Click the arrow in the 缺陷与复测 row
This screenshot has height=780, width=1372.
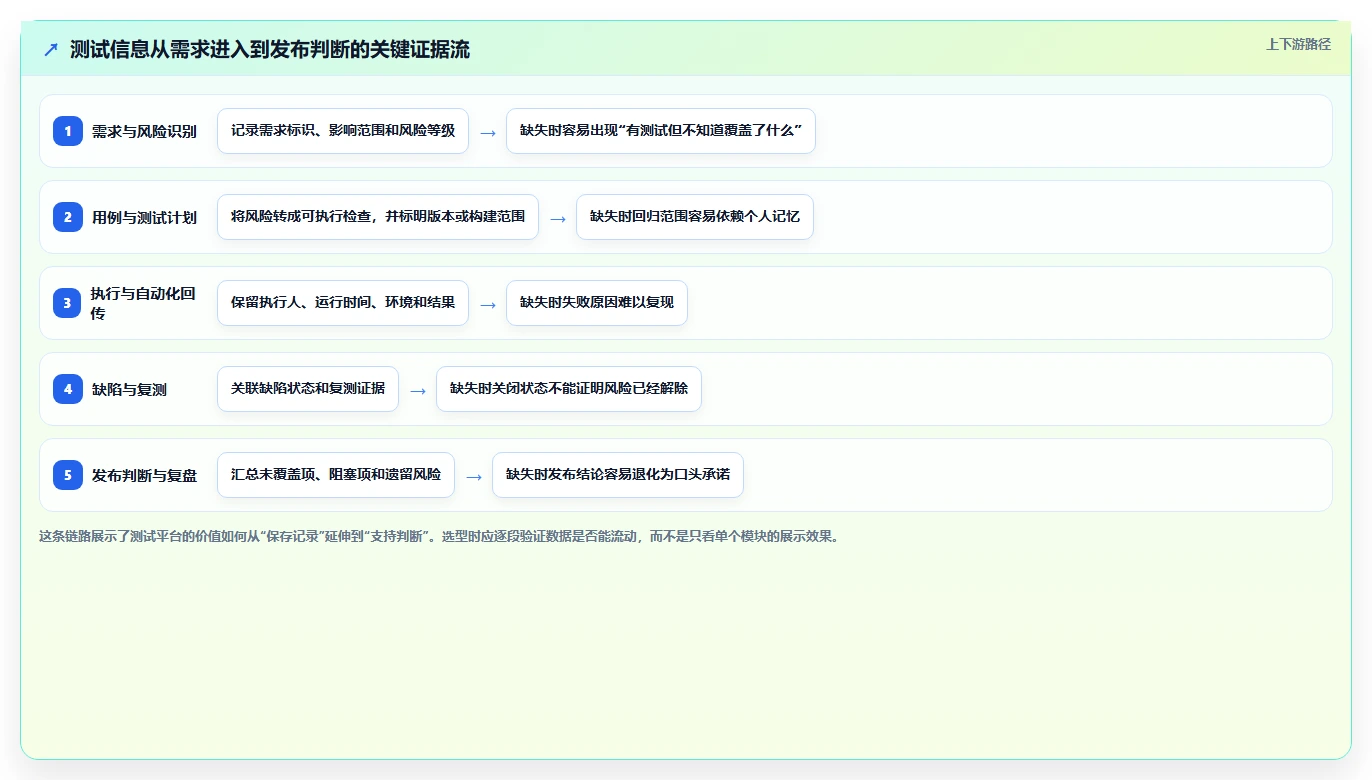coord(418,390)
